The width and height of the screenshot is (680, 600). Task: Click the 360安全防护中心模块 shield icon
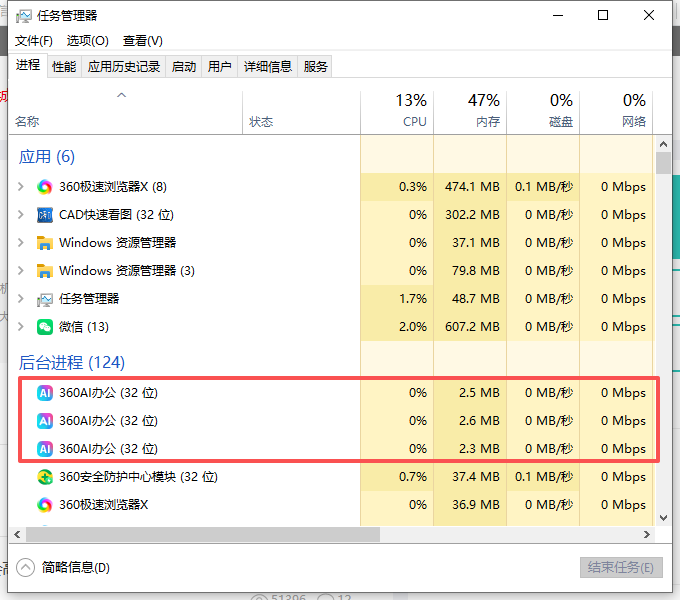45,477
